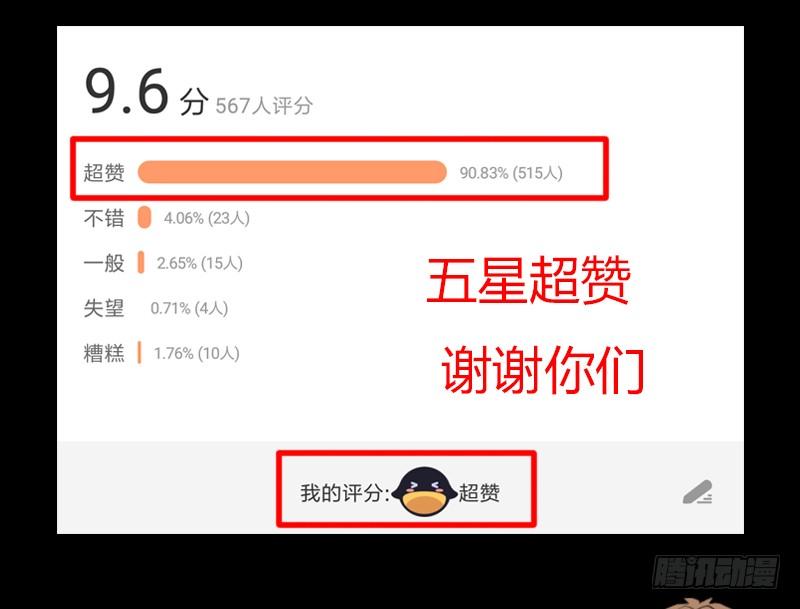
Task: Select the 超赞 rating label
Action: [104, 172]
